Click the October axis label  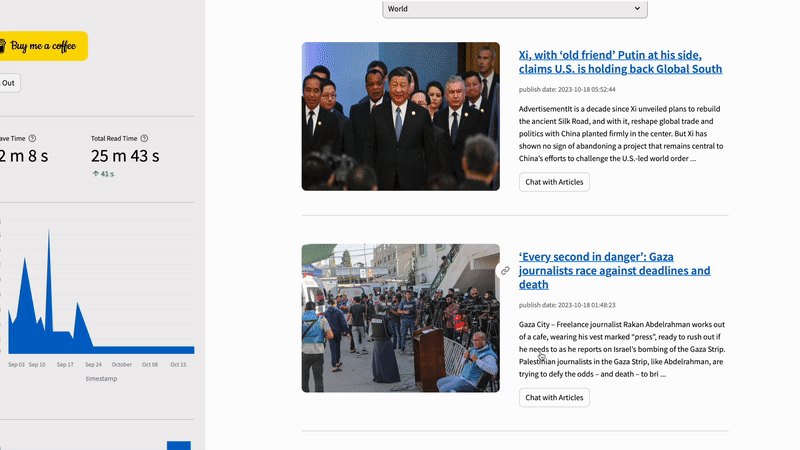point(121,365)
